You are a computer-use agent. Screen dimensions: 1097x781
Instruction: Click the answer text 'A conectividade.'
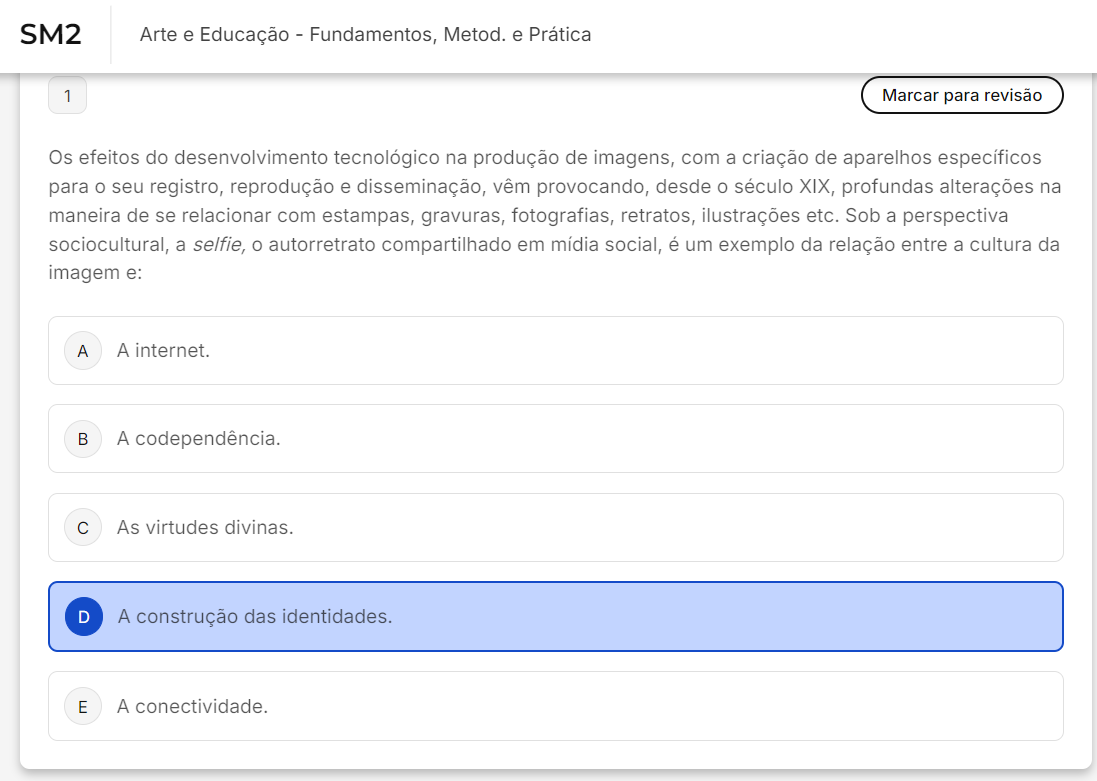[192, 707]
